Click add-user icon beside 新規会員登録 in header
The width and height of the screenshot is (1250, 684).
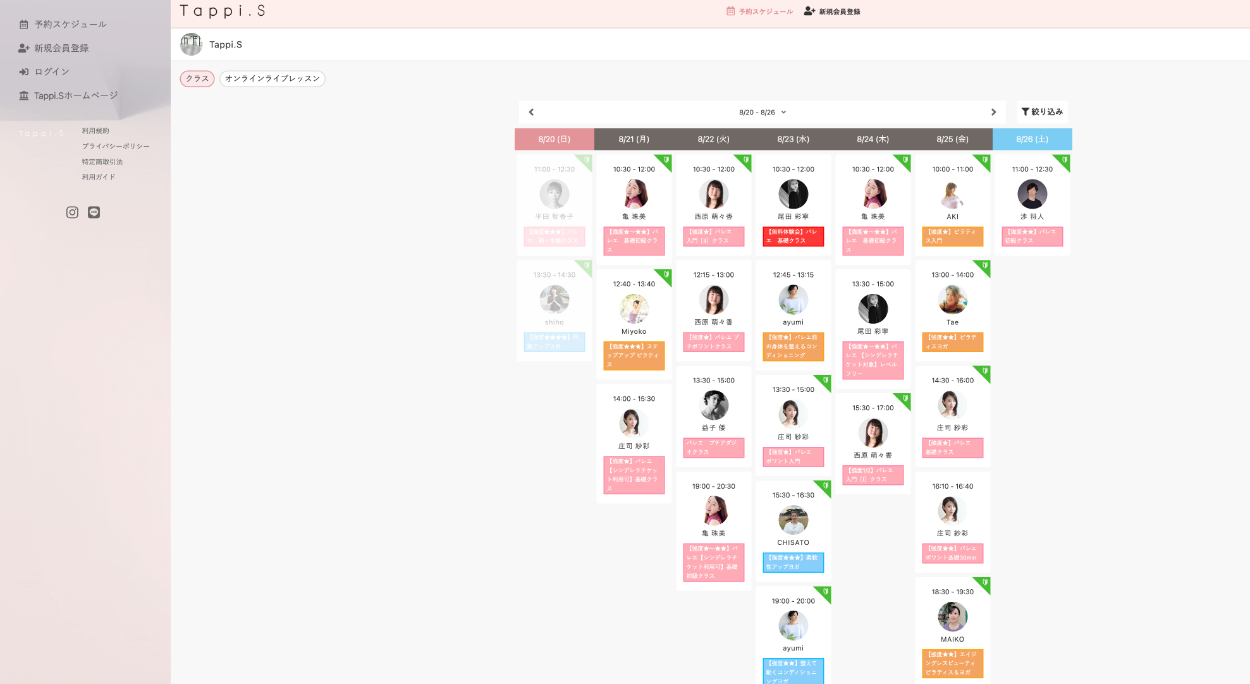(x=809, y=12)
